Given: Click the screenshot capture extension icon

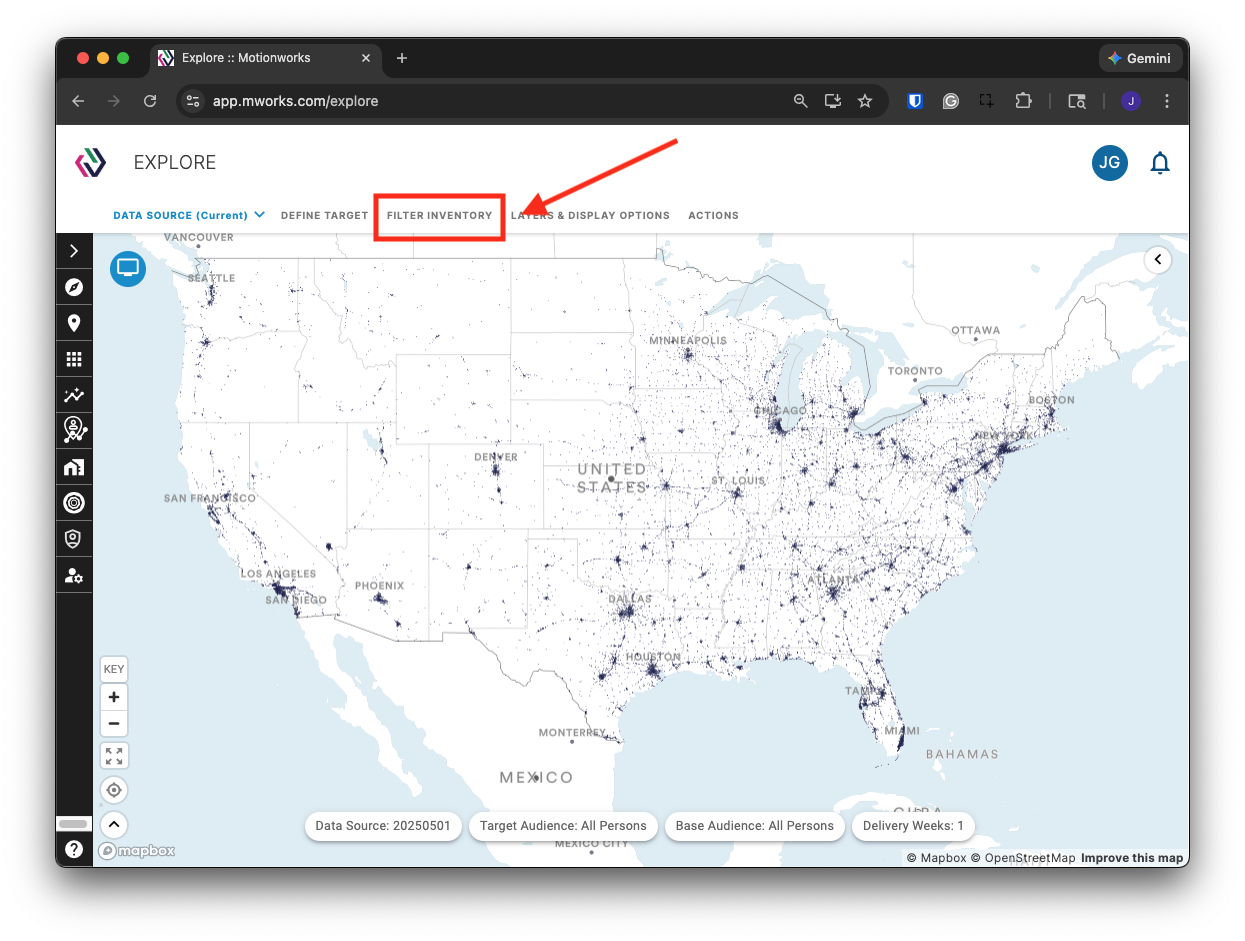Looking at the screenshot, I should pos(986,101).
